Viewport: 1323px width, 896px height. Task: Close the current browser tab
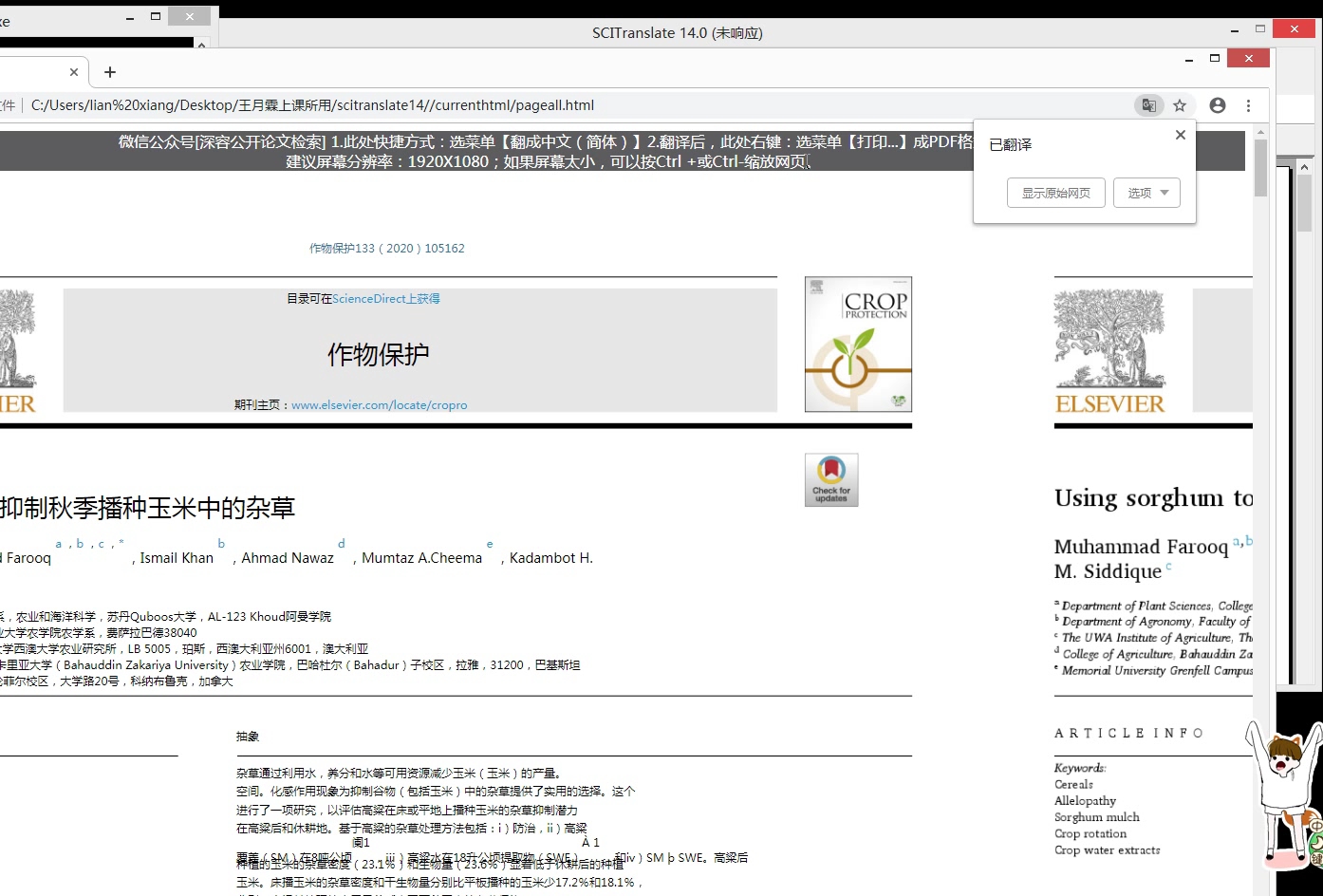[x=74, y=72]
